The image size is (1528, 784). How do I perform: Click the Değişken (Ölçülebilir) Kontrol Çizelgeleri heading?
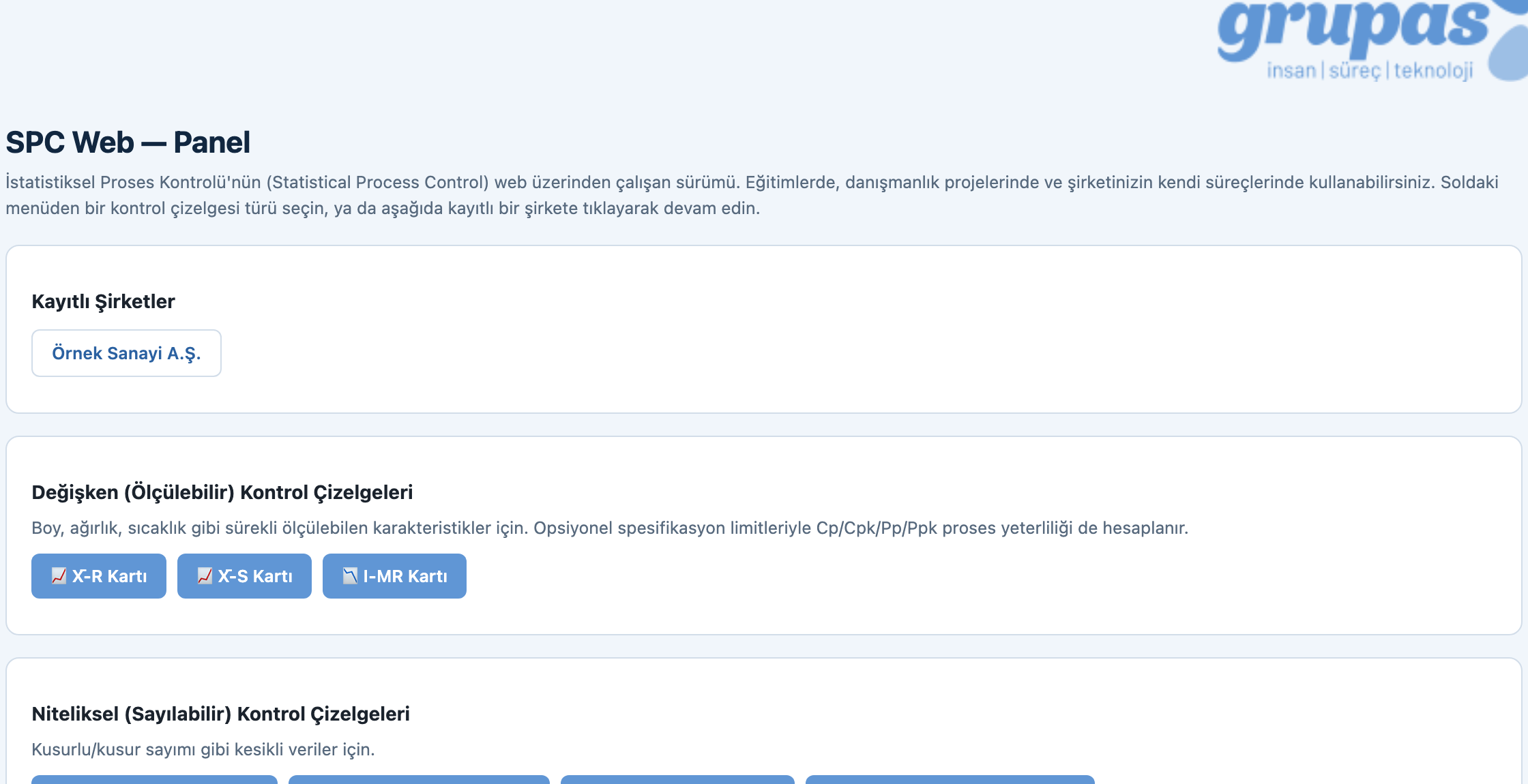tap(222, 492)
